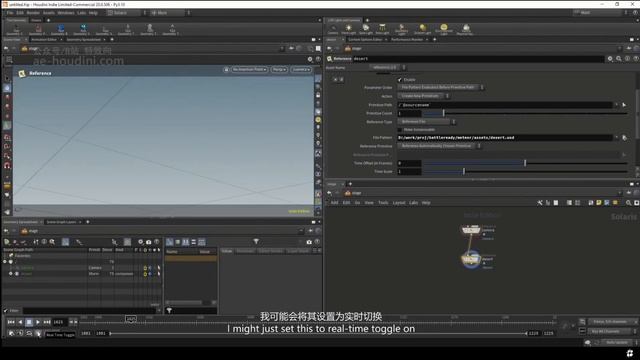Open the File menu
The image size is (640, 360).
[10, 13]
